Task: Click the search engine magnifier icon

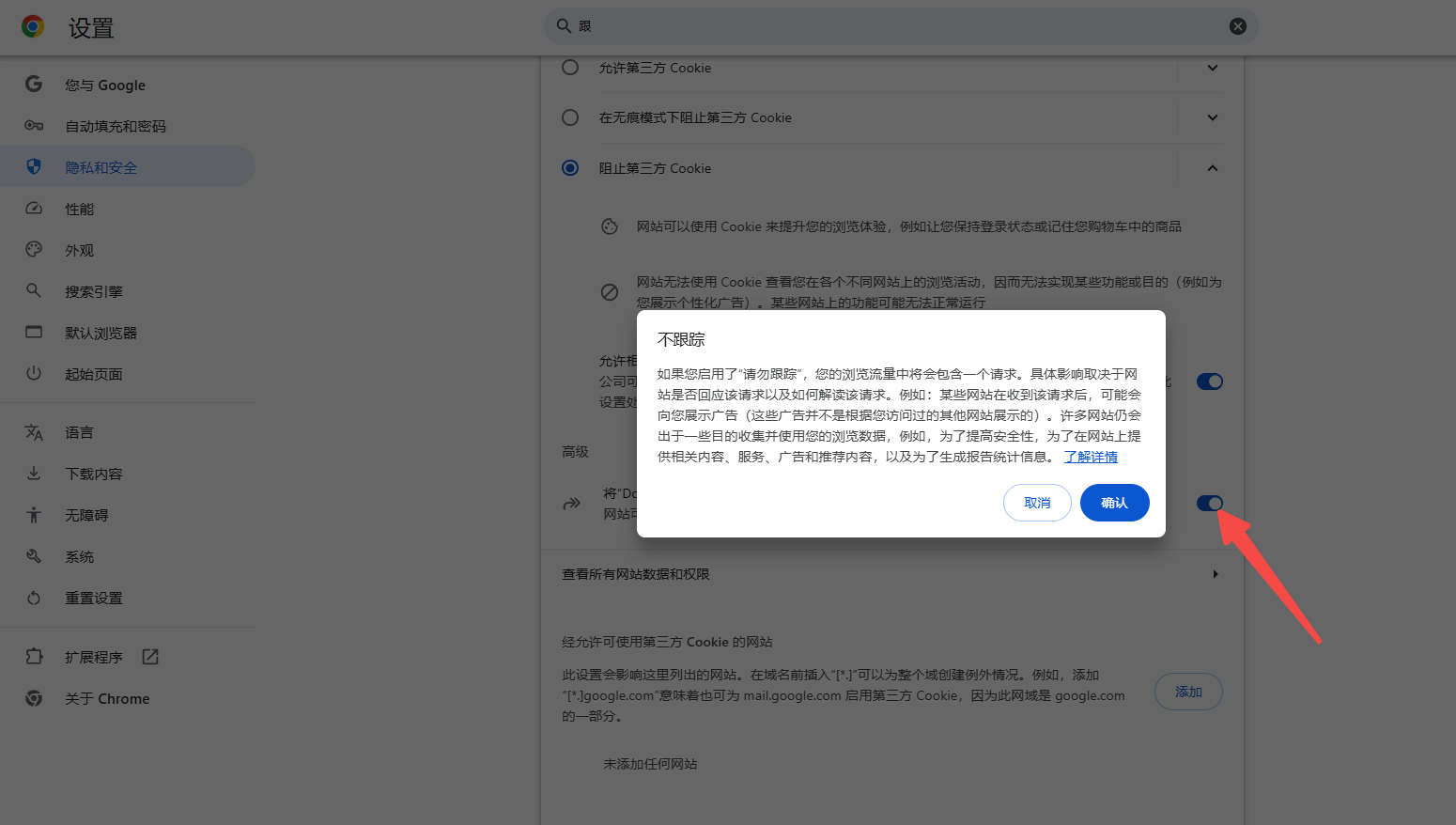Action: tap(34, 290)
